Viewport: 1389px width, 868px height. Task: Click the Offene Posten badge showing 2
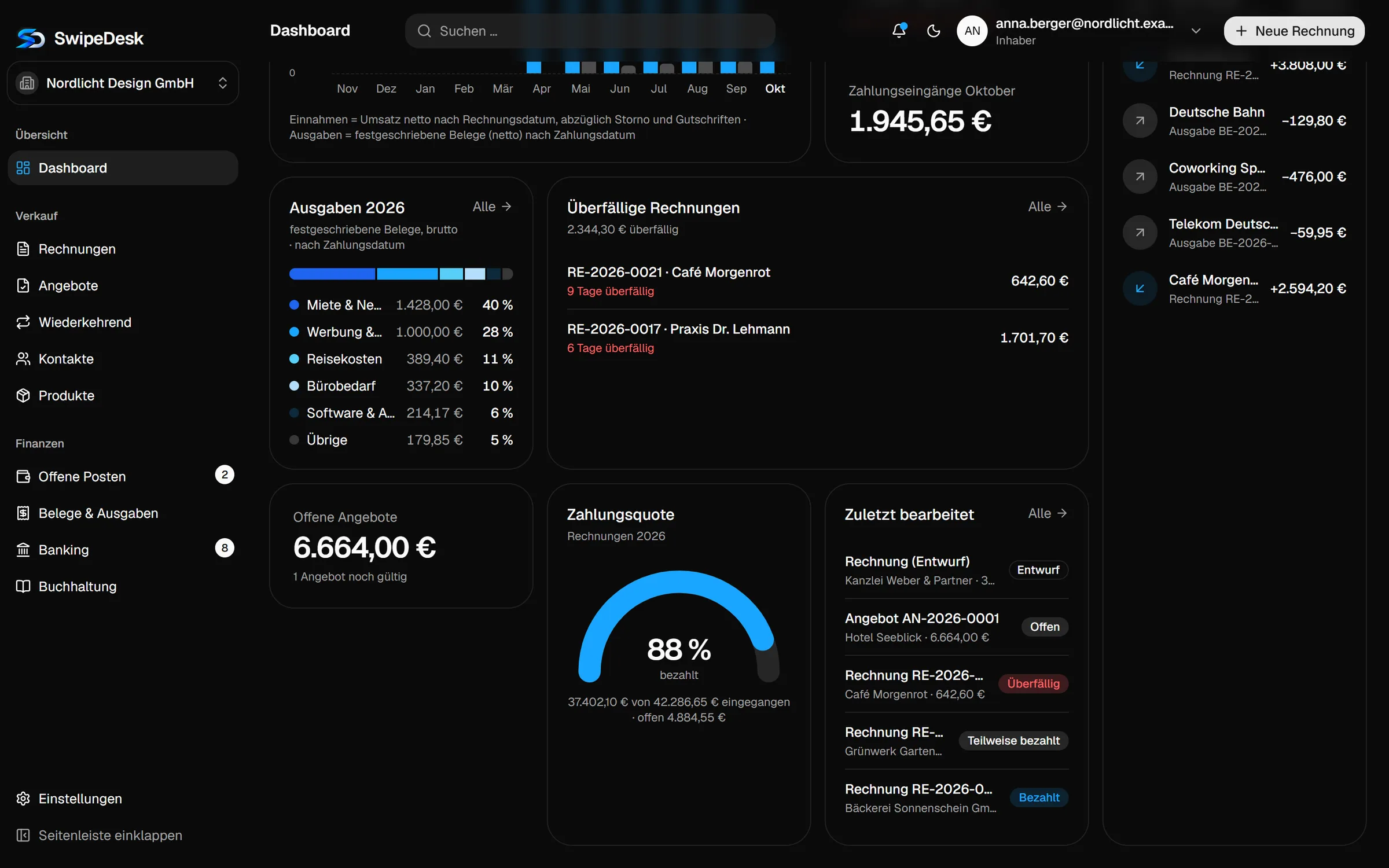pyautogui.click(x=225, y=475)
